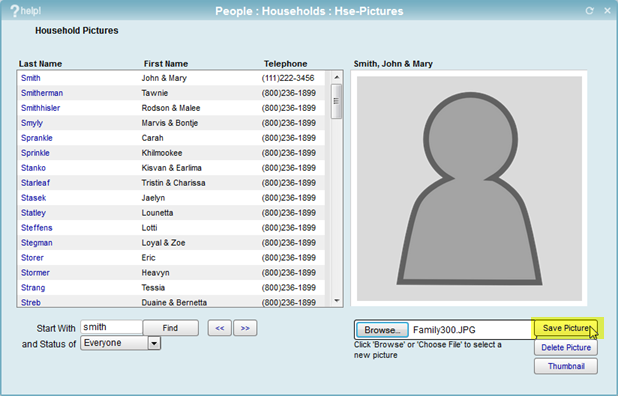Click first name 'Tawnie'
Viewport: 618px width, 396px height.
[x=154, y=93]
